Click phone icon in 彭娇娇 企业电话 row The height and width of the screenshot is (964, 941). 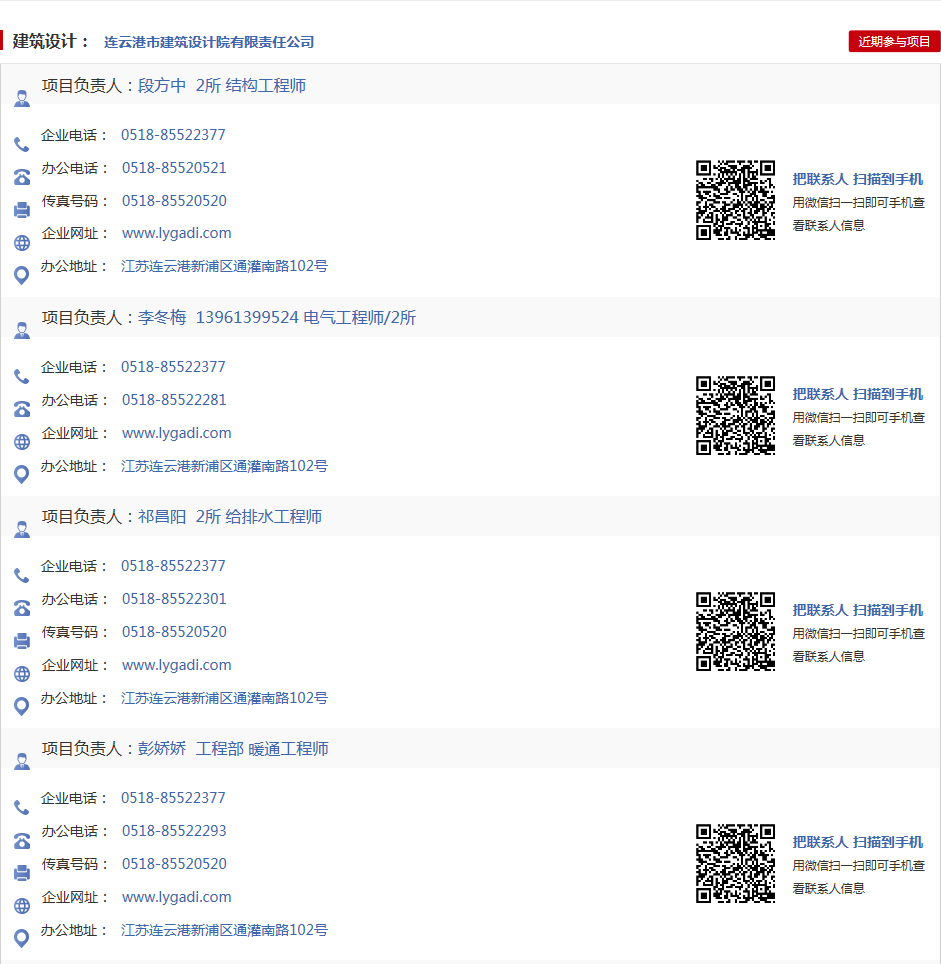(x=22, y=807)
